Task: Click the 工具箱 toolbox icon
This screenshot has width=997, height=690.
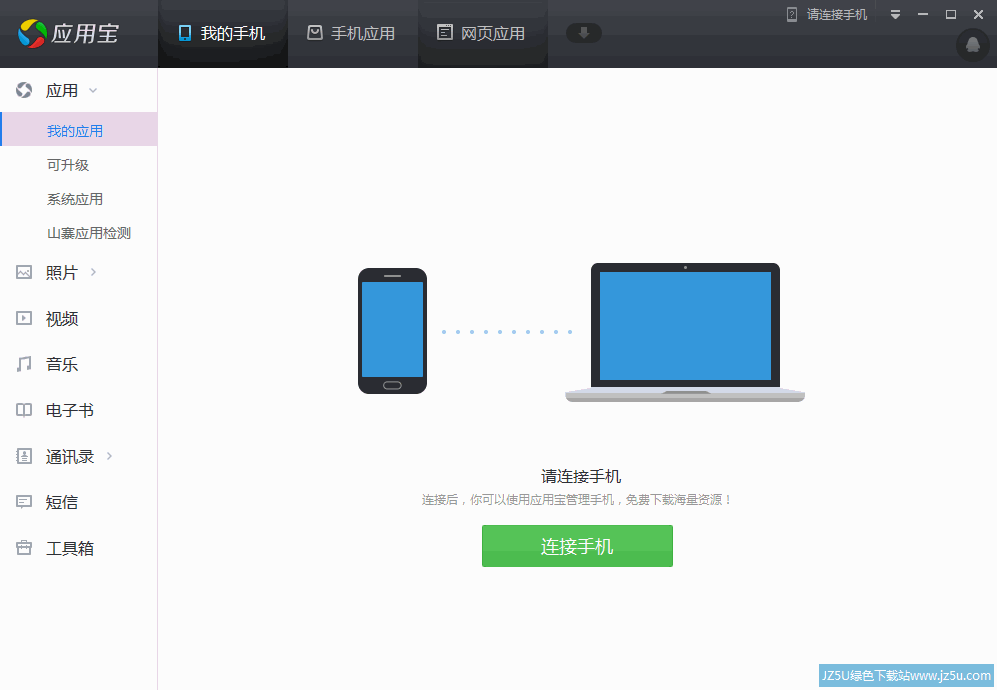Action: (24, 548)
